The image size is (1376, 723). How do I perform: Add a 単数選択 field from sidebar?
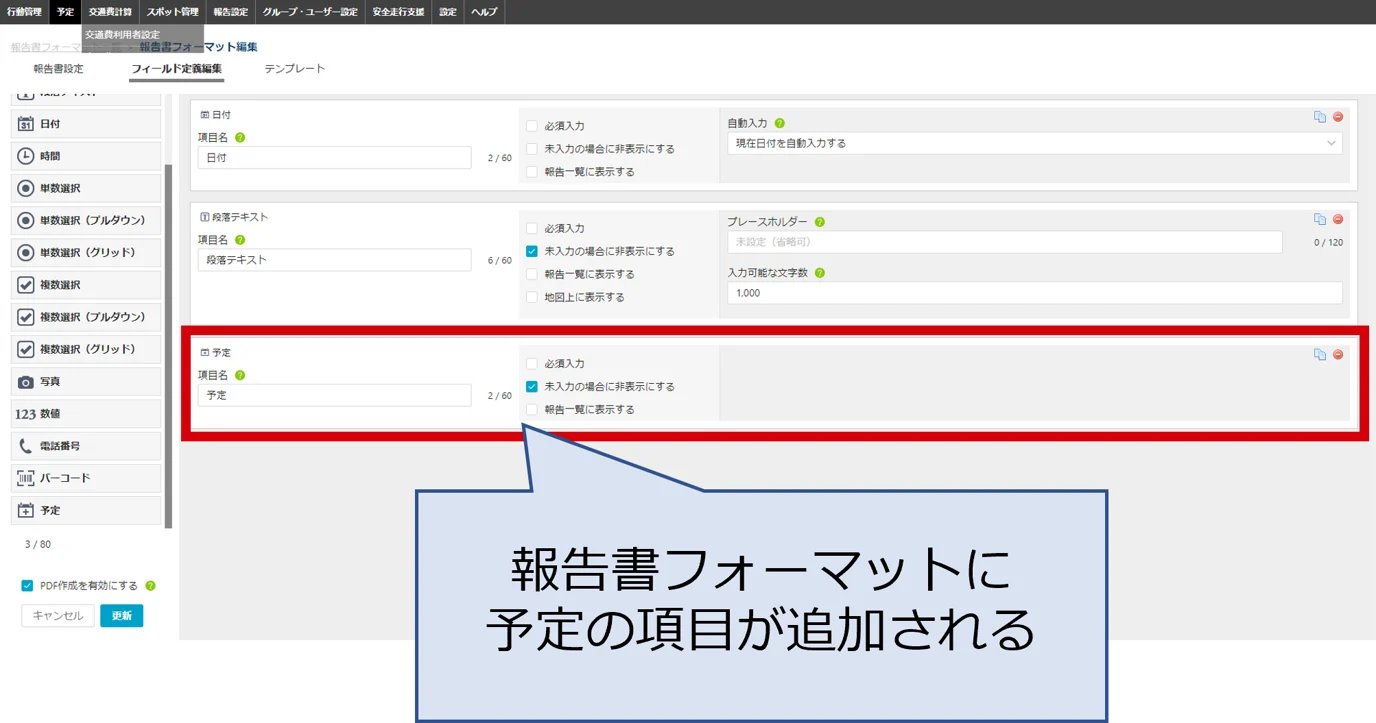pos(86,188)
